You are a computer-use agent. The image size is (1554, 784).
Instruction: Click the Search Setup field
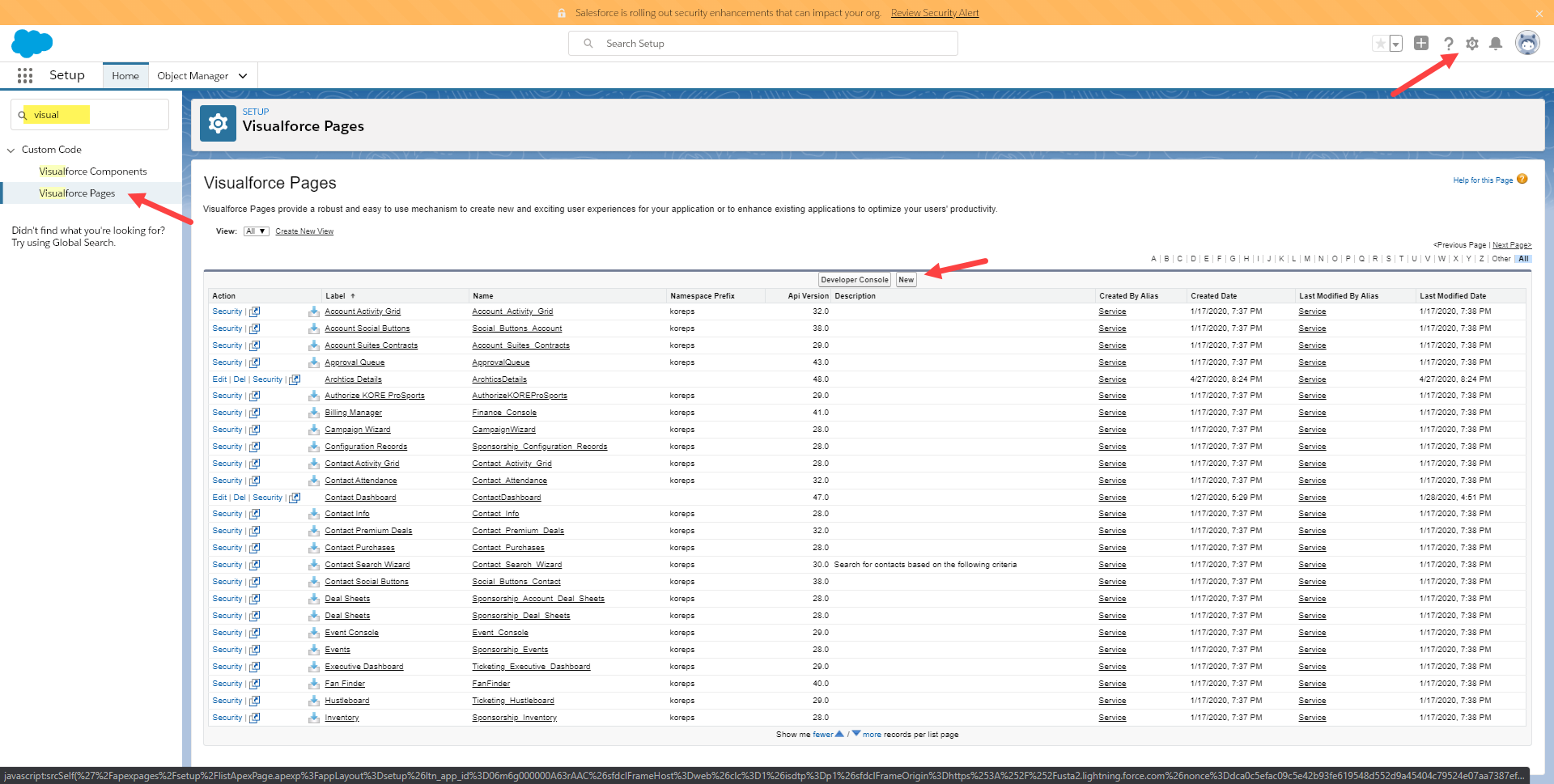coord(763,44)
